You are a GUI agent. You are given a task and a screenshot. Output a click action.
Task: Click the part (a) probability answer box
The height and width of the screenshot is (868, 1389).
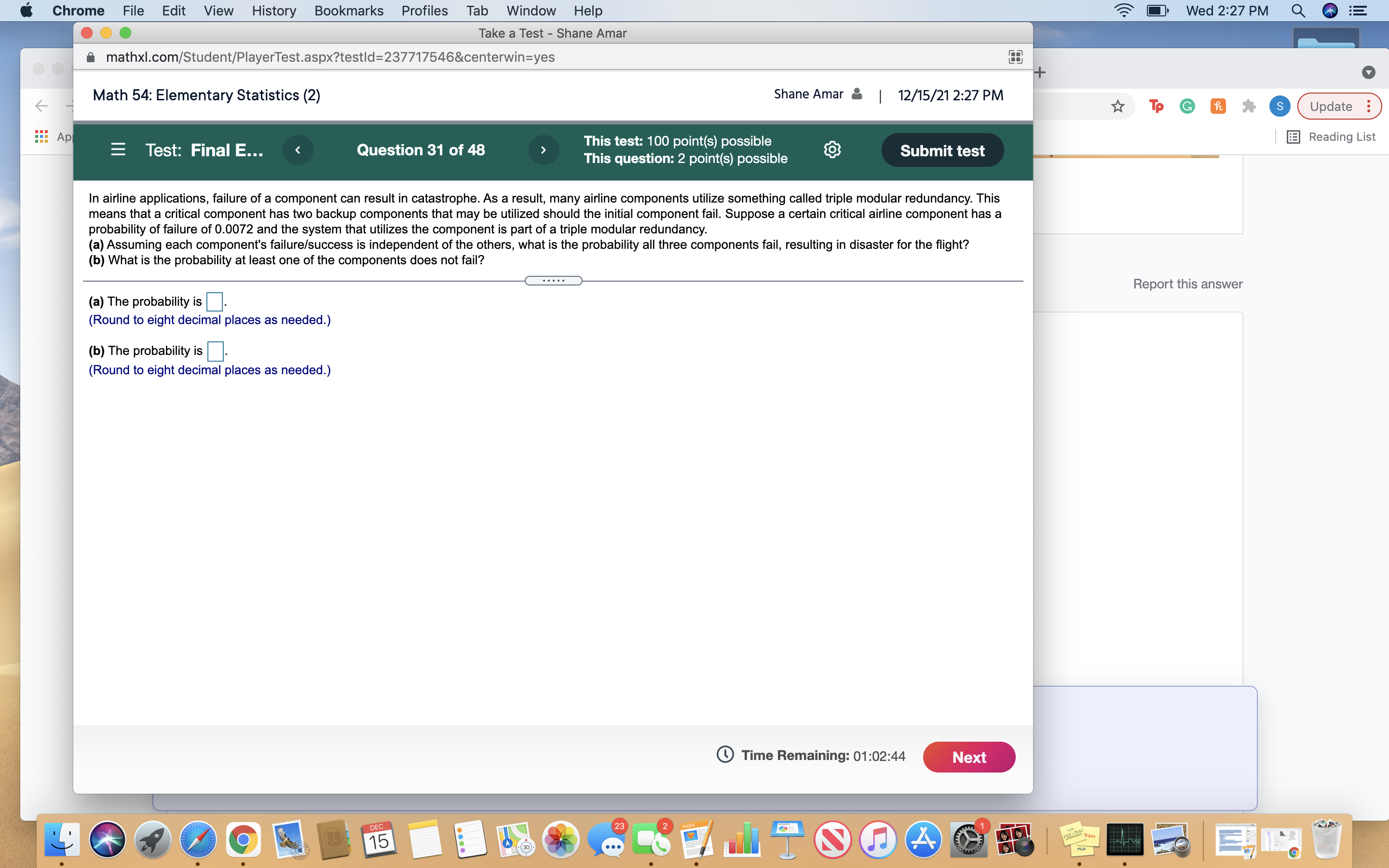(214, 301)
